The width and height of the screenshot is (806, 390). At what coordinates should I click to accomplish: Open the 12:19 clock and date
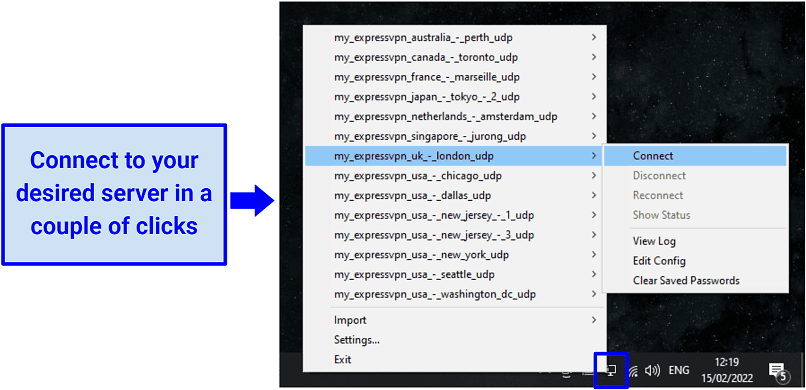[x=727, y=370]
